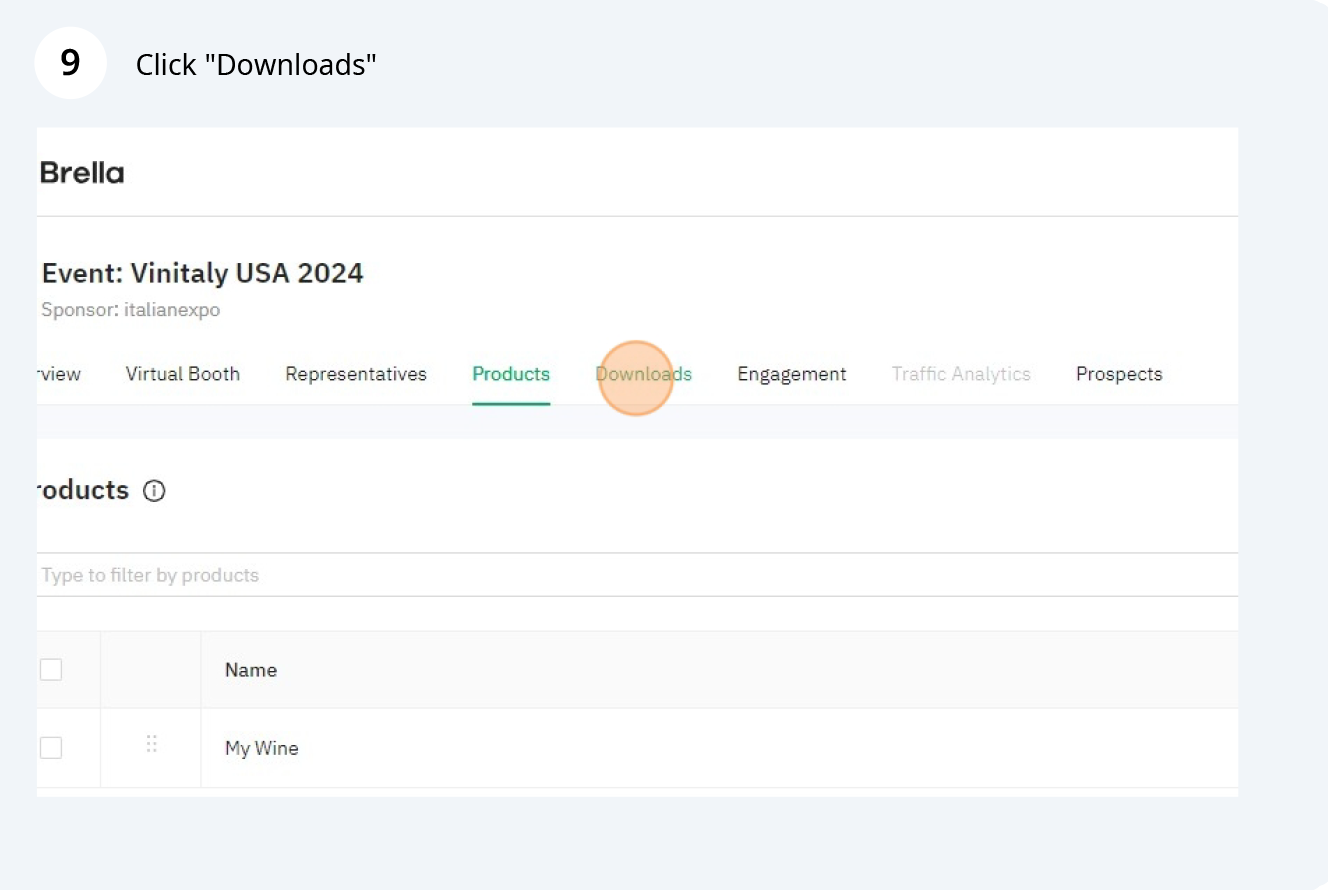The width and height of the screenshot is (1328, 890).
Task: Open the Traffic Analytics tab
Action: (961, 374)
